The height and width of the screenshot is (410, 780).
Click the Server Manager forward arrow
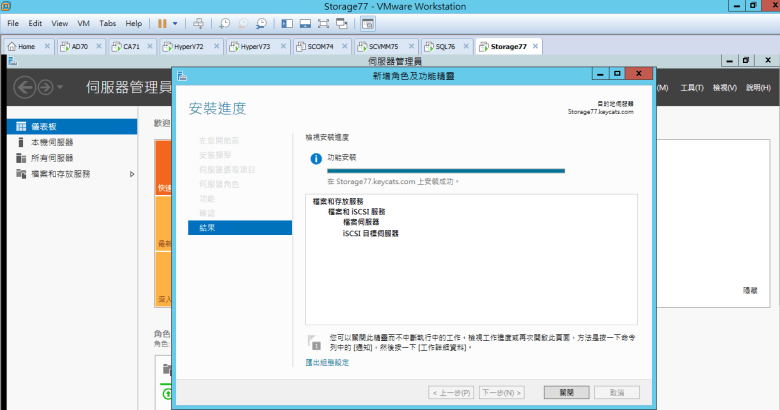click(x=44, y=87)
